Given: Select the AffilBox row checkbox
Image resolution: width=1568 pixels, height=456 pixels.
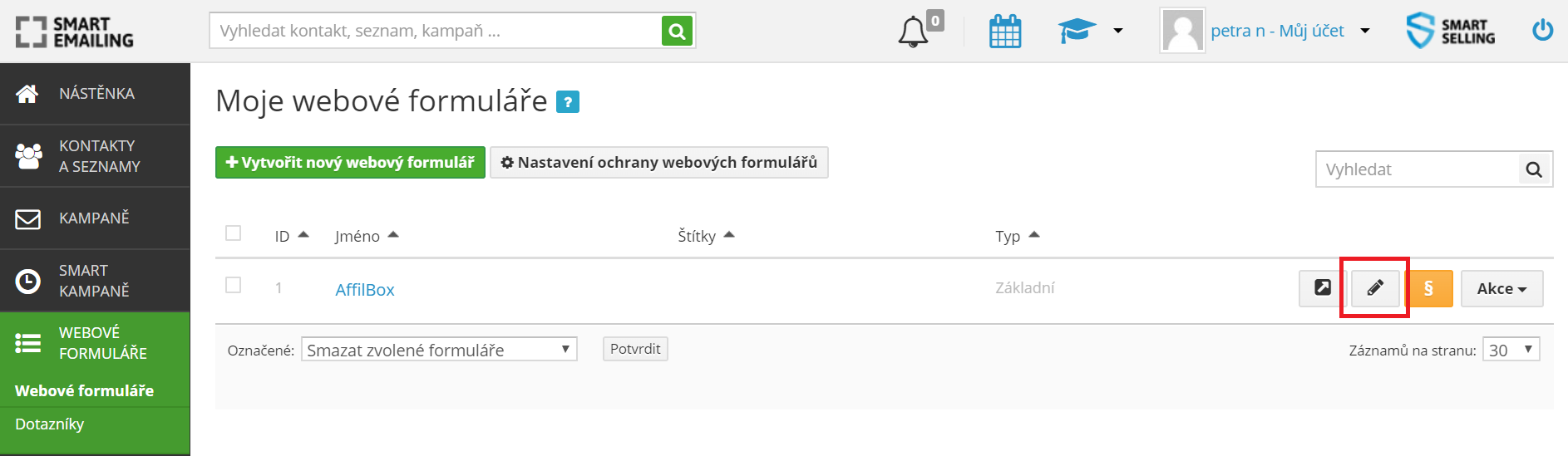Looking at the screenshot, I should pos(234,285).
